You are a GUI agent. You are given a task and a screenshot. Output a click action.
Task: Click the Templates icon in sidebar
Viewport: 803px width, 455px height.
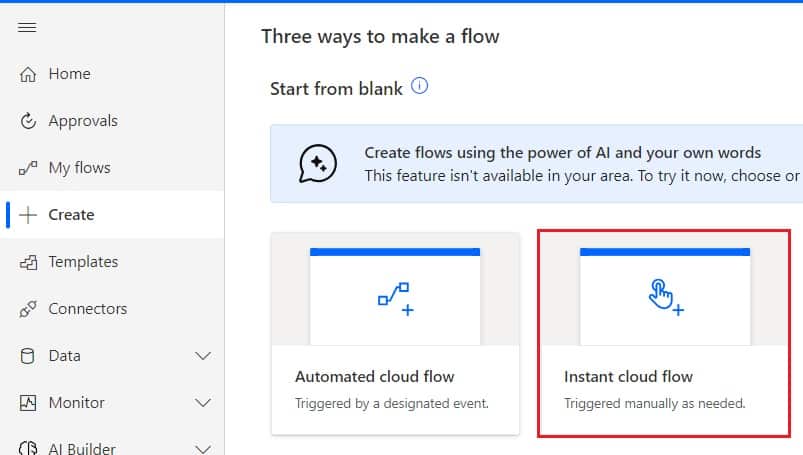(x=28, y=262)
